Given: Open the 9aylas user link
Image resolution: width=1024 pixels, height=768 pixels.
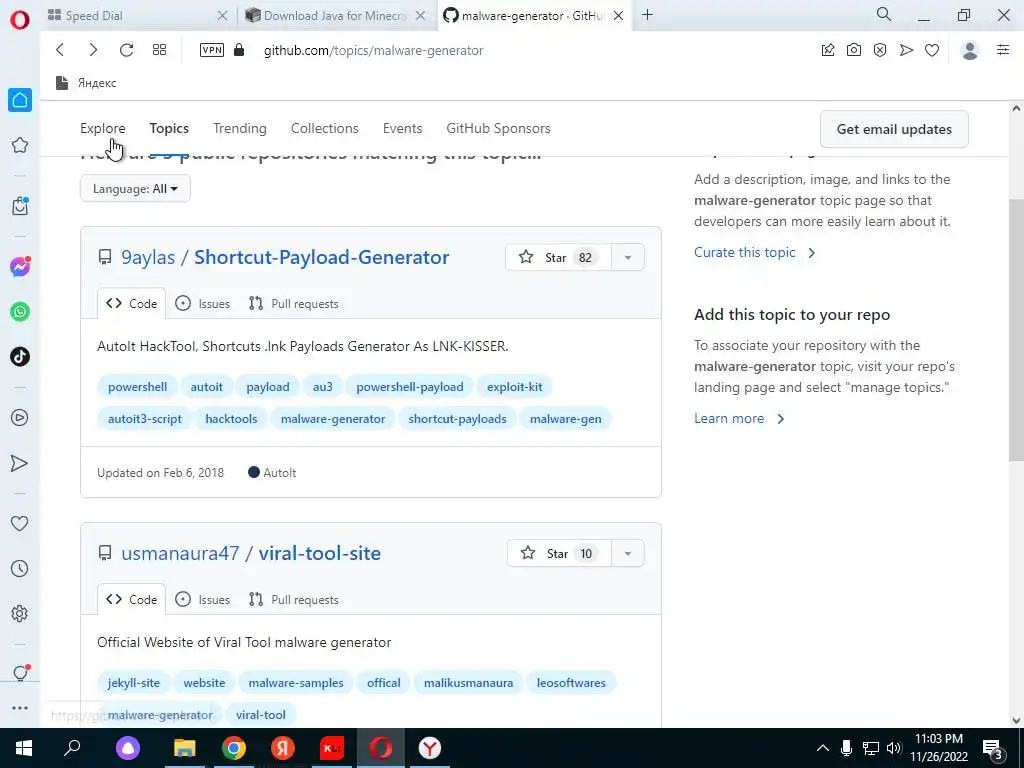Looking at the screenshot, I should [x=148, y=257].
